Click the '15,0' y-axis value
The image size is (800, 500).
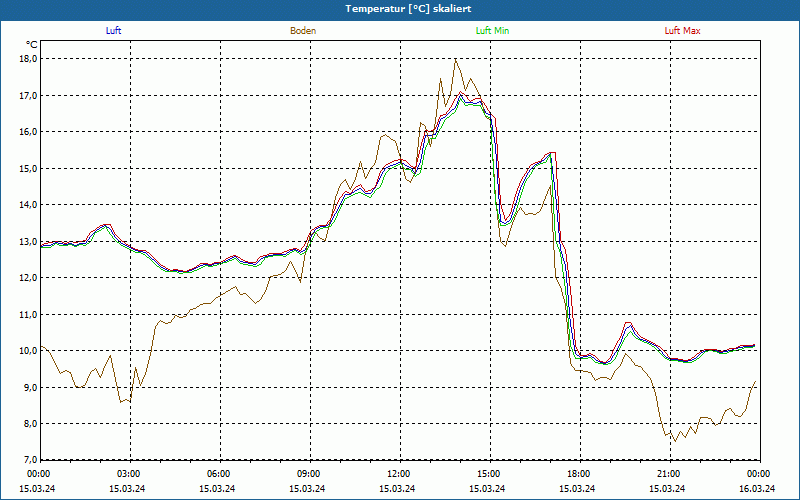tap(30, 168)
